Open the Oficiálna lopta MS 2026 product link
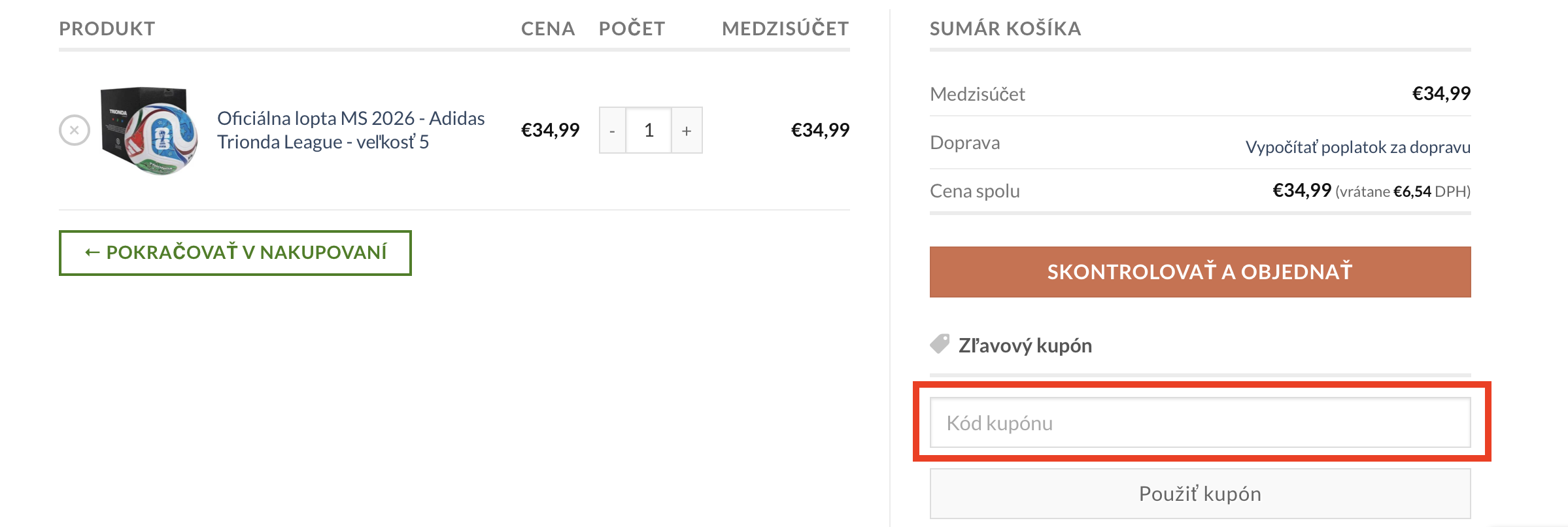This screenshot has height=527, width=1568. [350, 130]
